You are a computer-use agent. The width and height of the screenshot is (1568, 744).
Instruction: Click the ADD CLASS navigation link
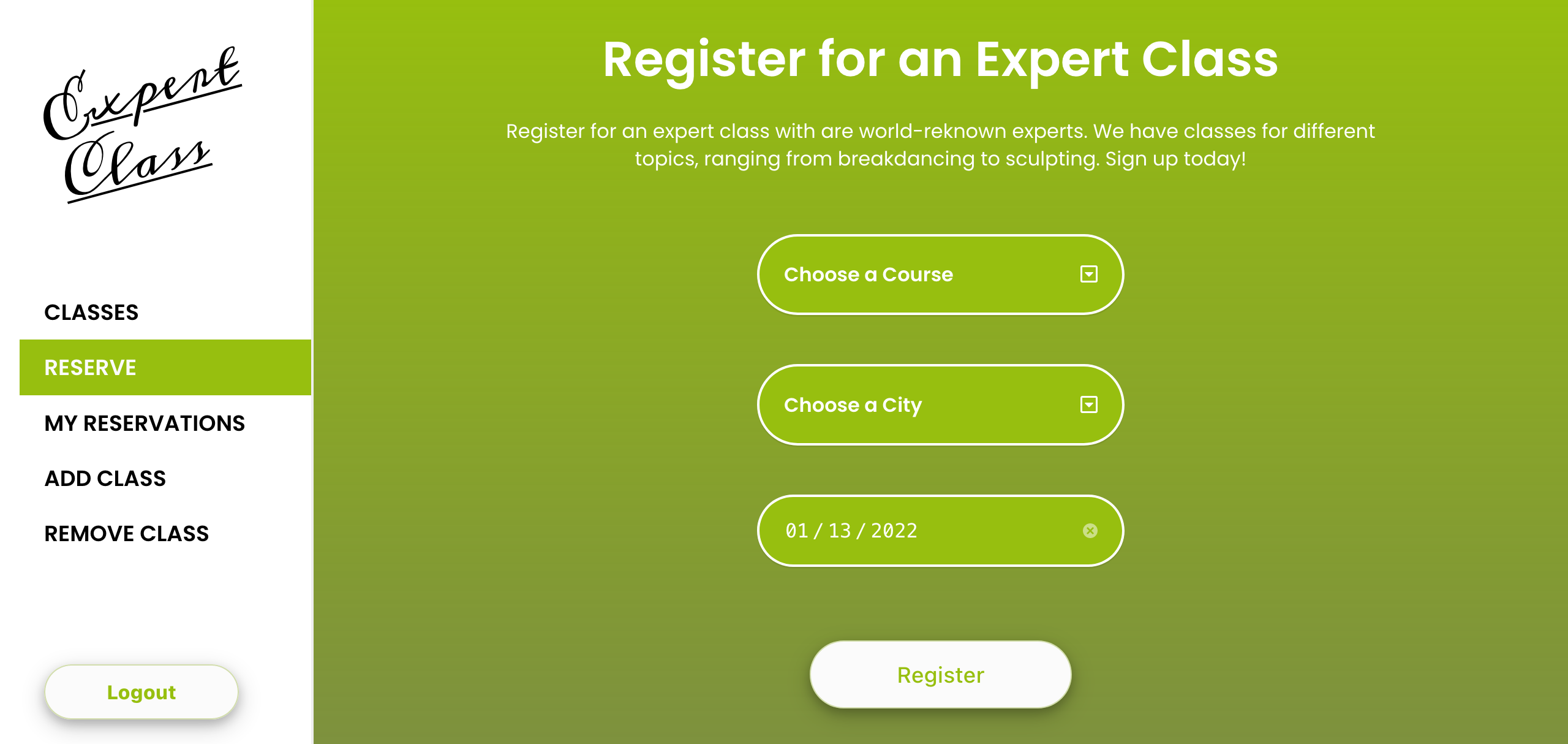tap(105, 478)
